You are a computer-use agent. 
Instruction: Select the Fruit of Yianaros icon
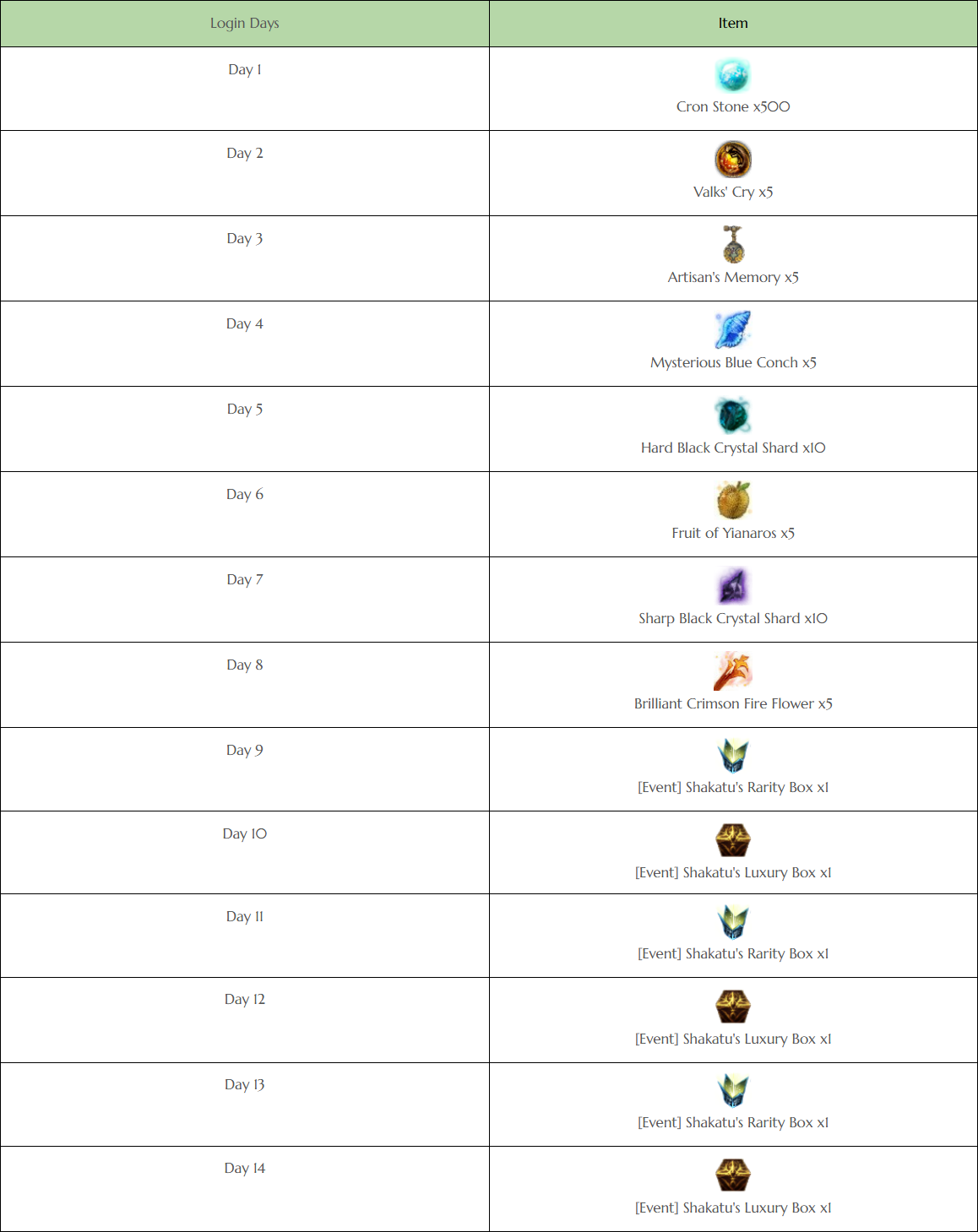pos(732,501)
